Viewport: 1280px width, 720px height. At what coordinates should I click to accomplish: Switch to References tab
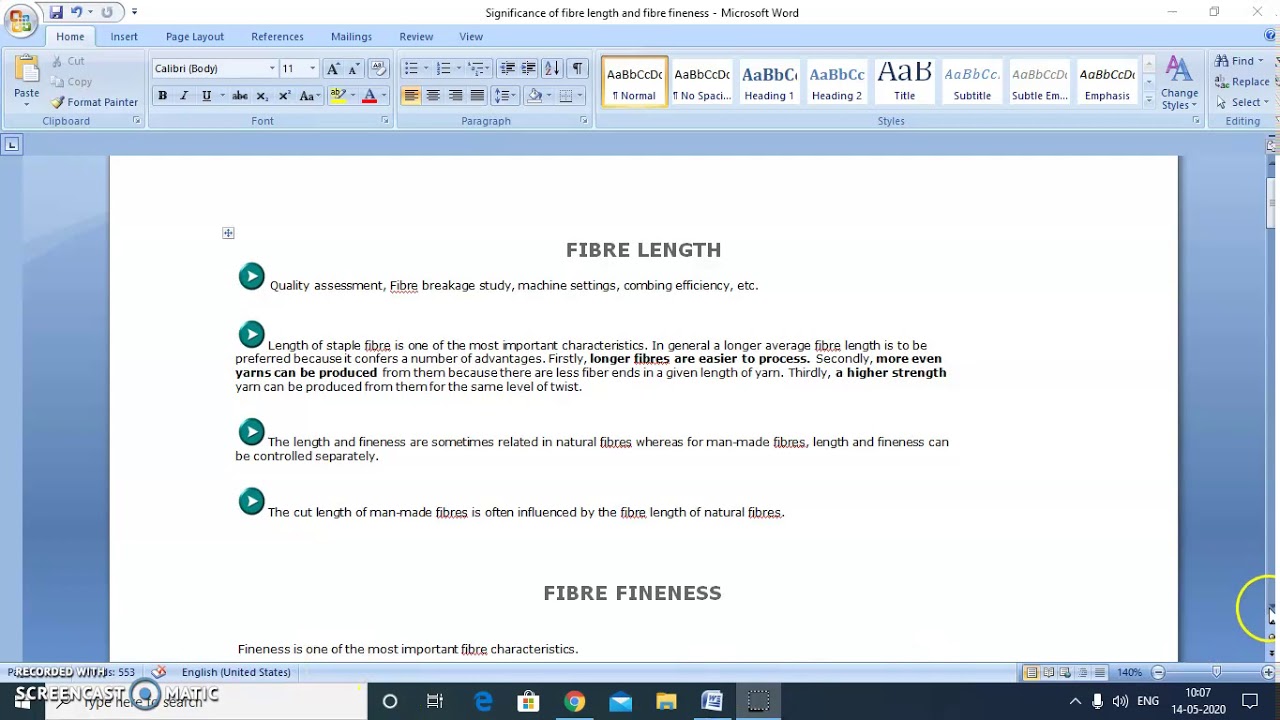(x=277, y=36)
